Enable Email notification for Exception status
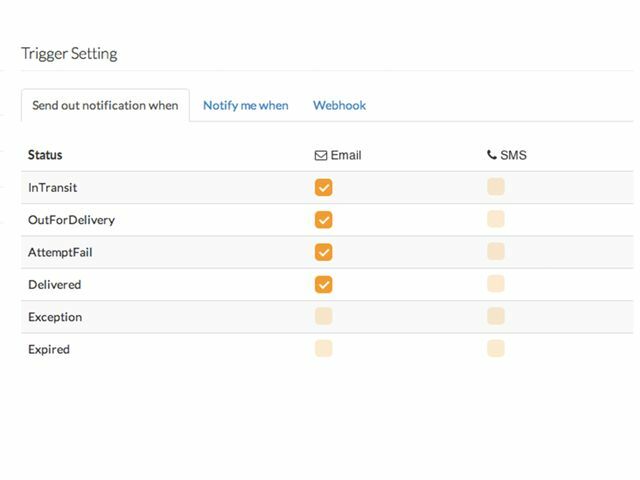 [x=323, y=317]
